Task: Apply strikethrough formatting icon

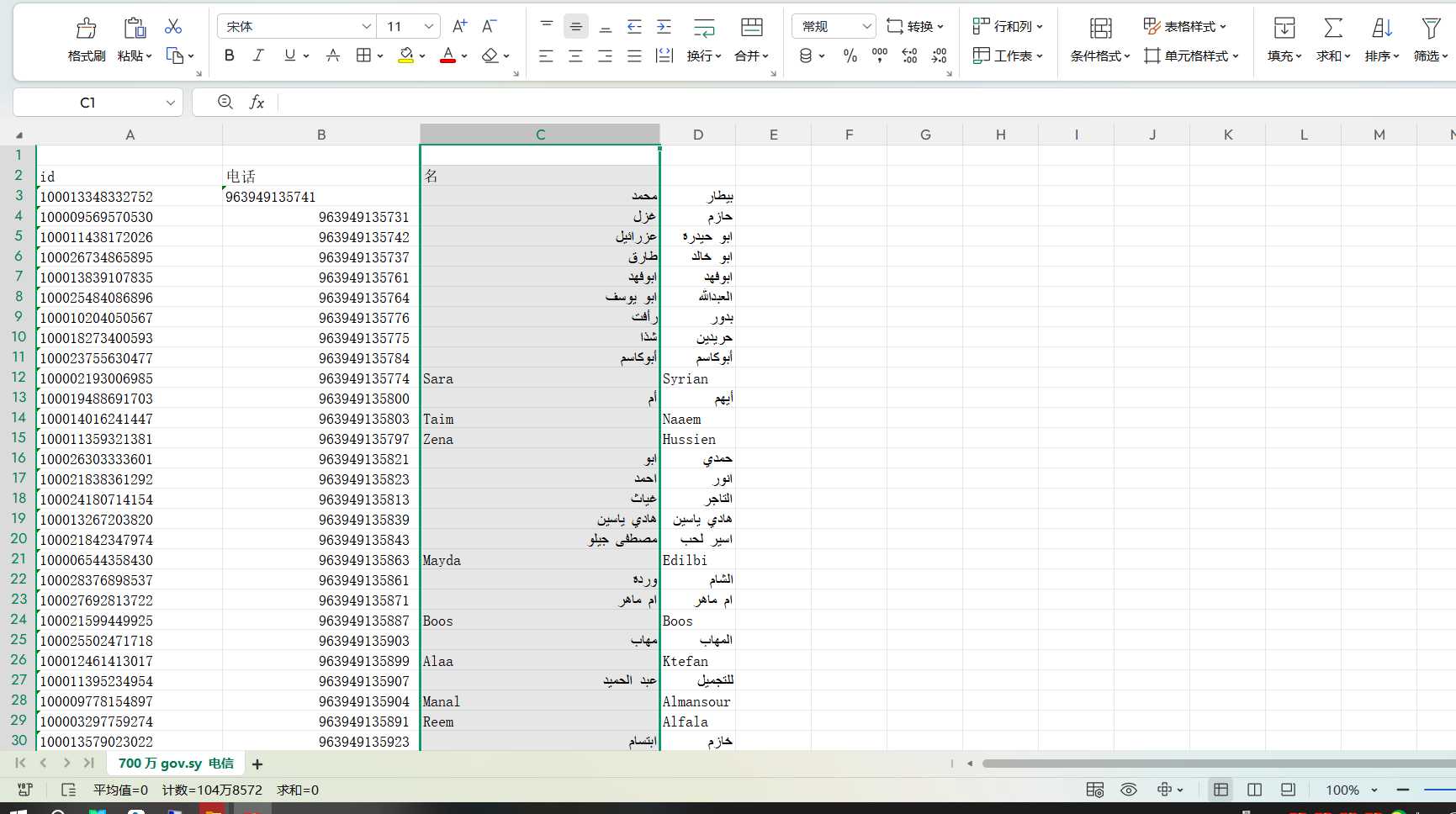Action: click(x=333, y=55)
